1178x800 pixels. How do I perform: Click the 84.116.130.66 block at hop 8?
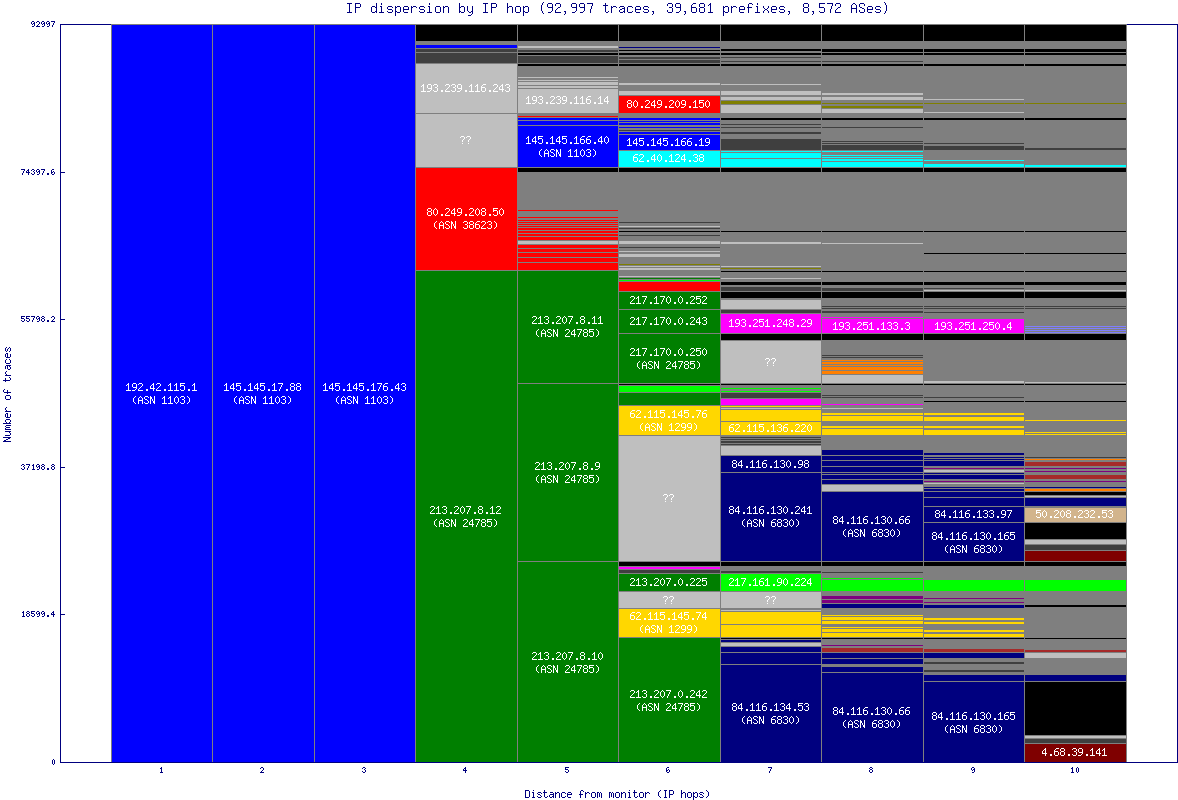870,715
